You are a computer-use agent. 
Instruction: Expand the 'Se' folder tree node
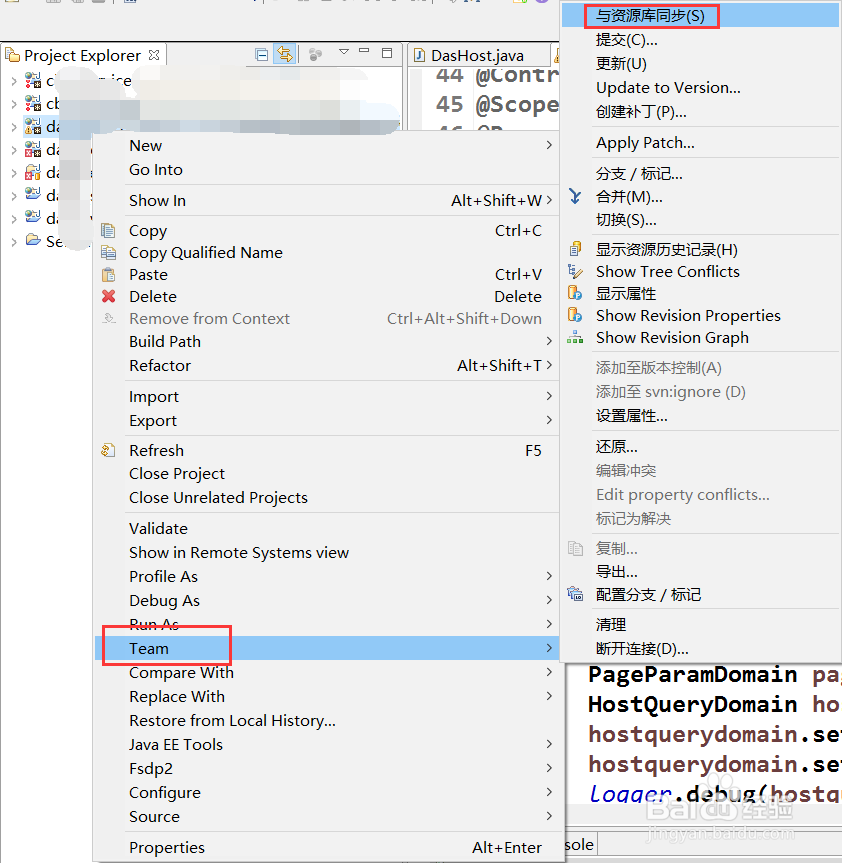(x=14, y=241)
